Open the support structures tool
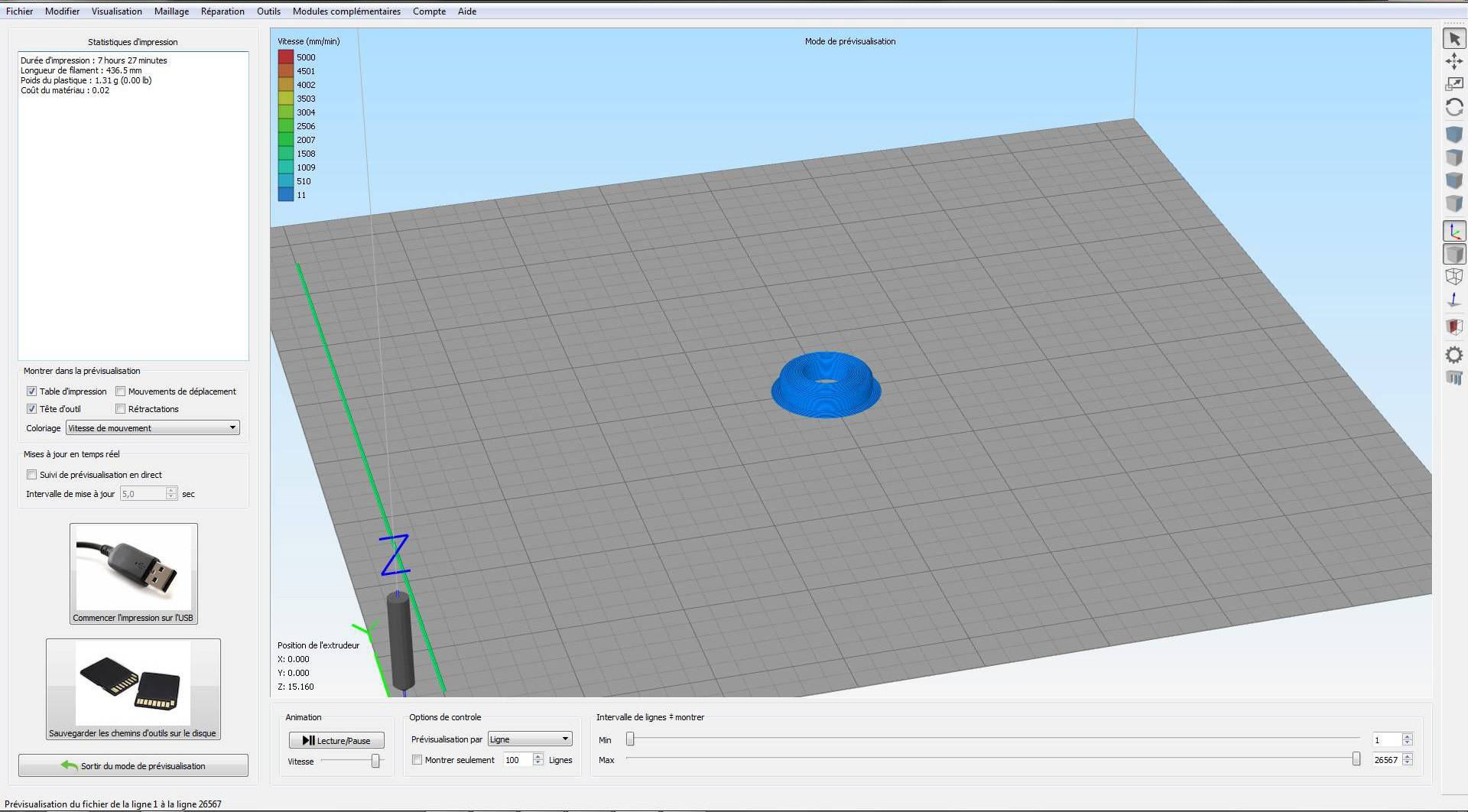Viewport: 1468px width, 812px height. 1454,378
